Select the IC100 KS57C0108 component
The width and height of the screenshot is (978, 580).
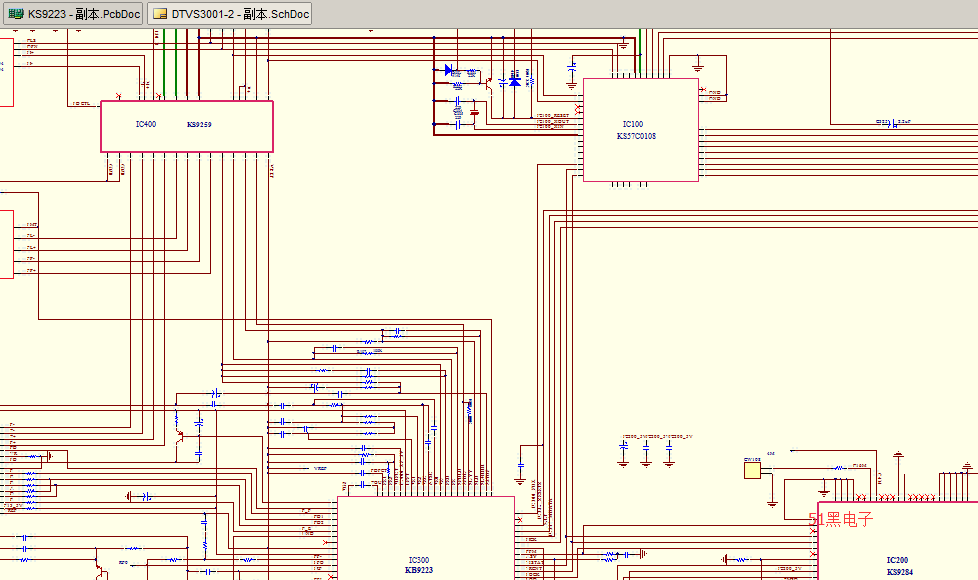[640, 130]
